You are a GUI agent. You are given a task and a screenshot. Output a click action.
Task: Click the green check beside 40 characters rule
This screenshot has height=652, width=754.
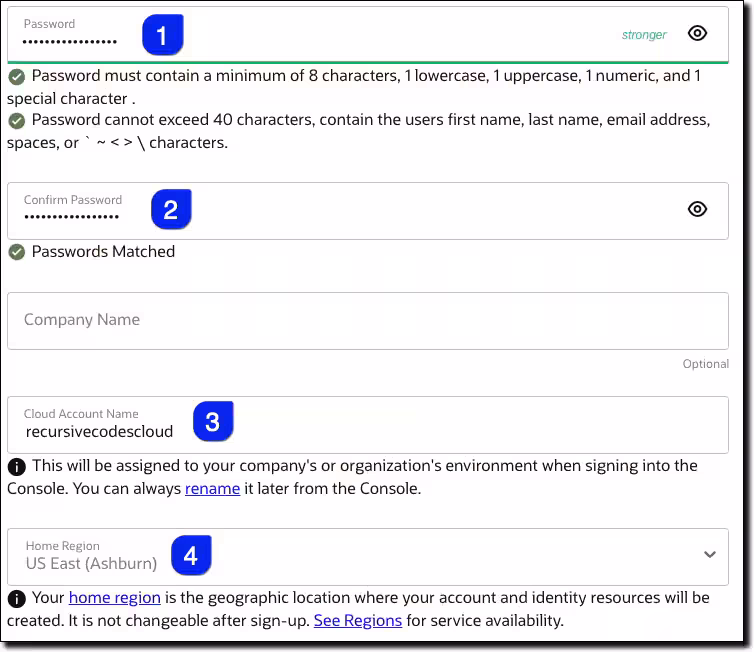tap(17, 121)
